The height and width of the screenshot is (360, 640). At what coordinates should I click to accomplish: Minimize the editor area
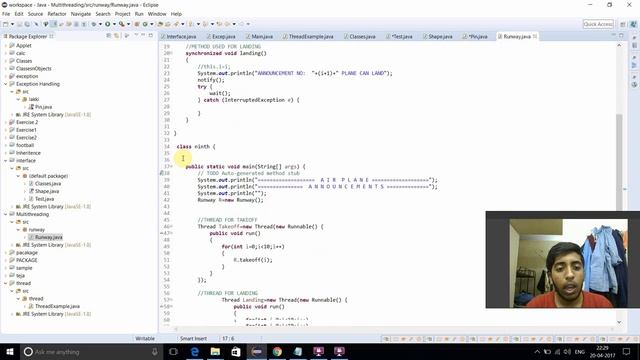613,36
